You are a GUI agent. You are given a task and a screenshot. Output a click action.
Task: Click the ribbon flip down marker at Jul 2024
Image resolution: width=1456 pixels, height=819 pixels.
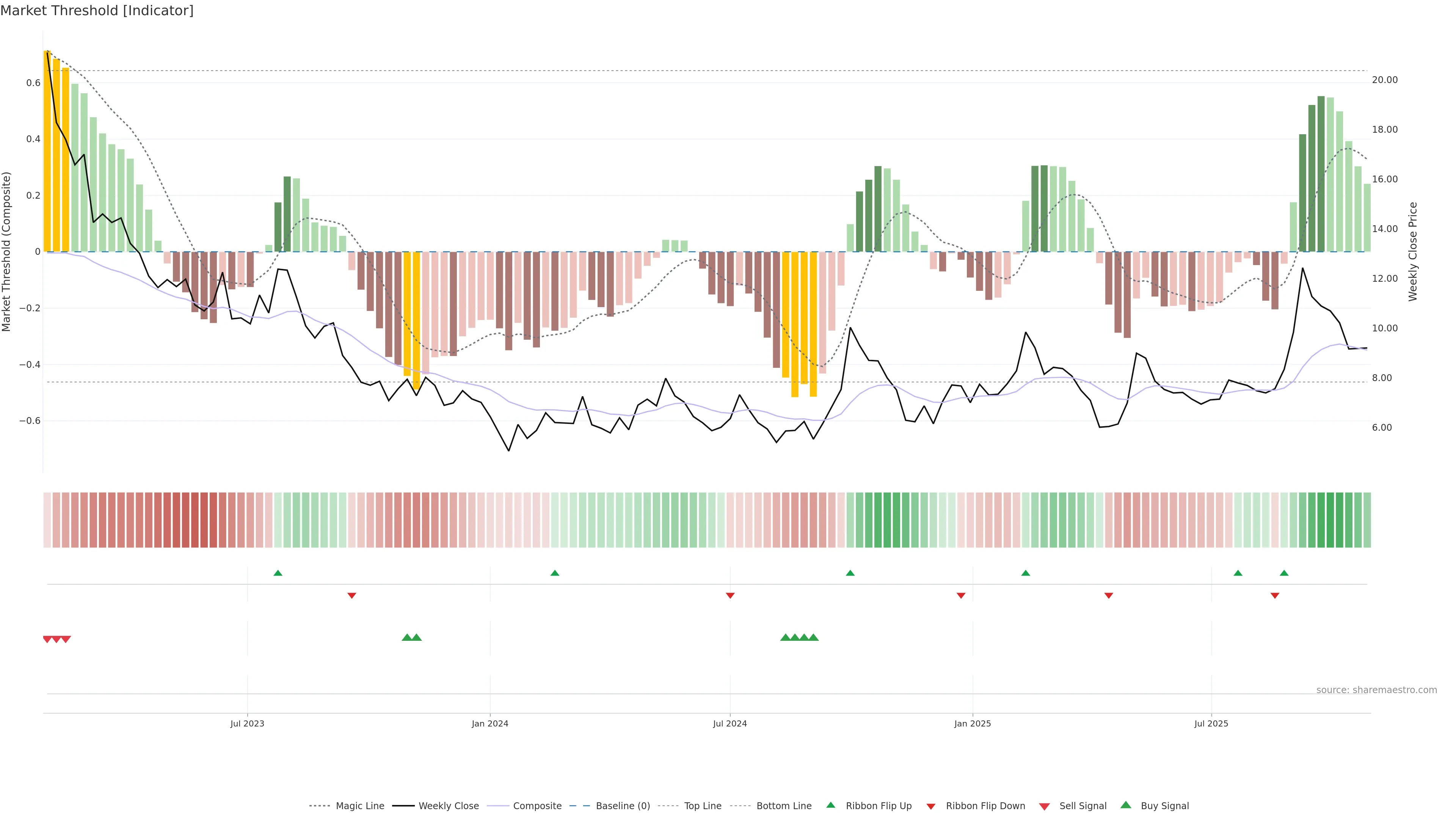[730, 595]
